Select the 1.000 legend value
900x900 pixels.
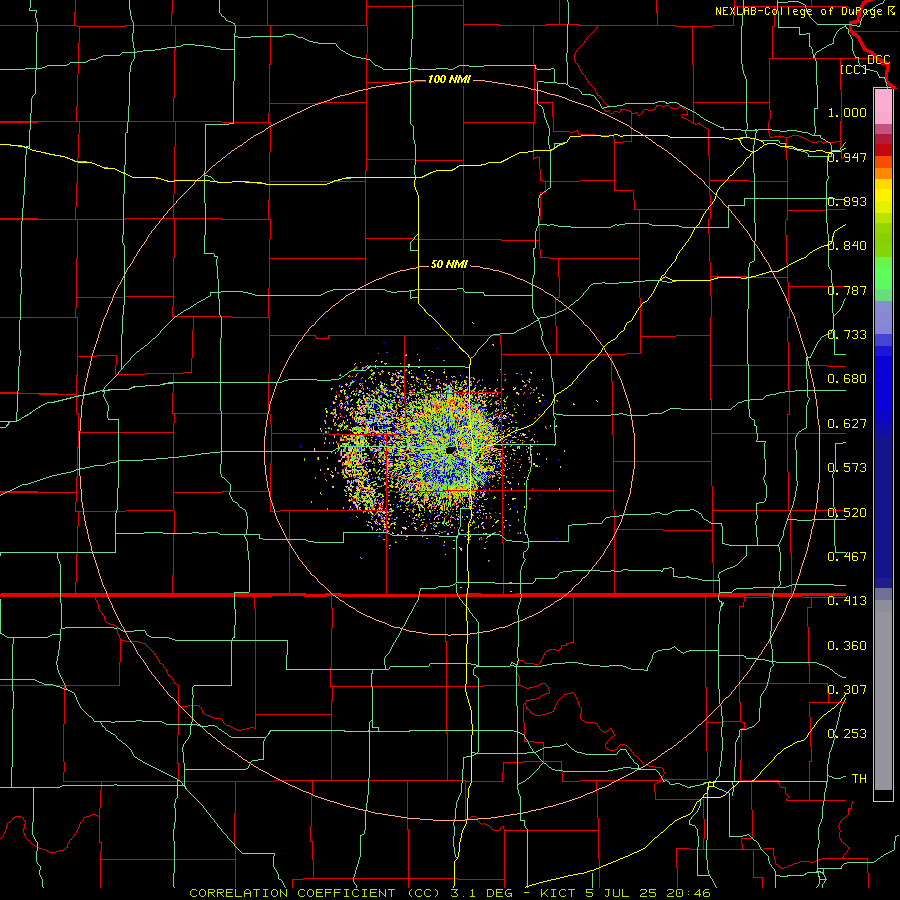[847, 112]
